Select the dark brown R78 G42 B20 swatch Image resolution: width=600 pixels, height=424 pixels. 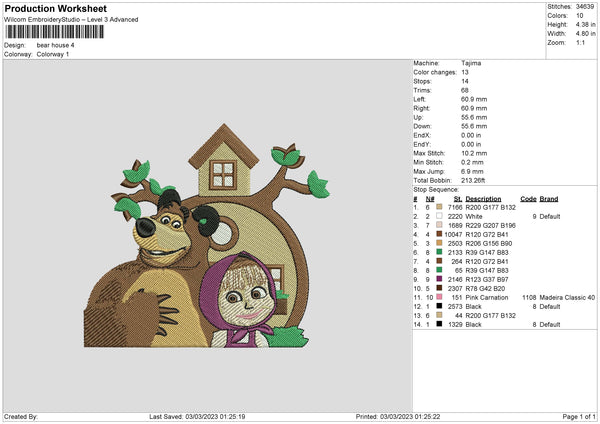point(439,288)
